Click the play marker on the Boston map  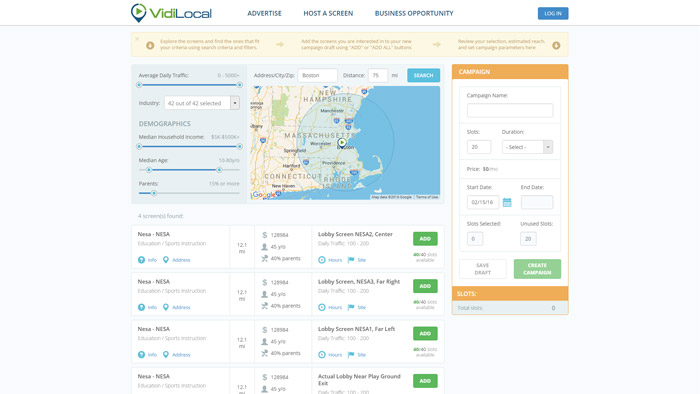[x=342, y=143]
